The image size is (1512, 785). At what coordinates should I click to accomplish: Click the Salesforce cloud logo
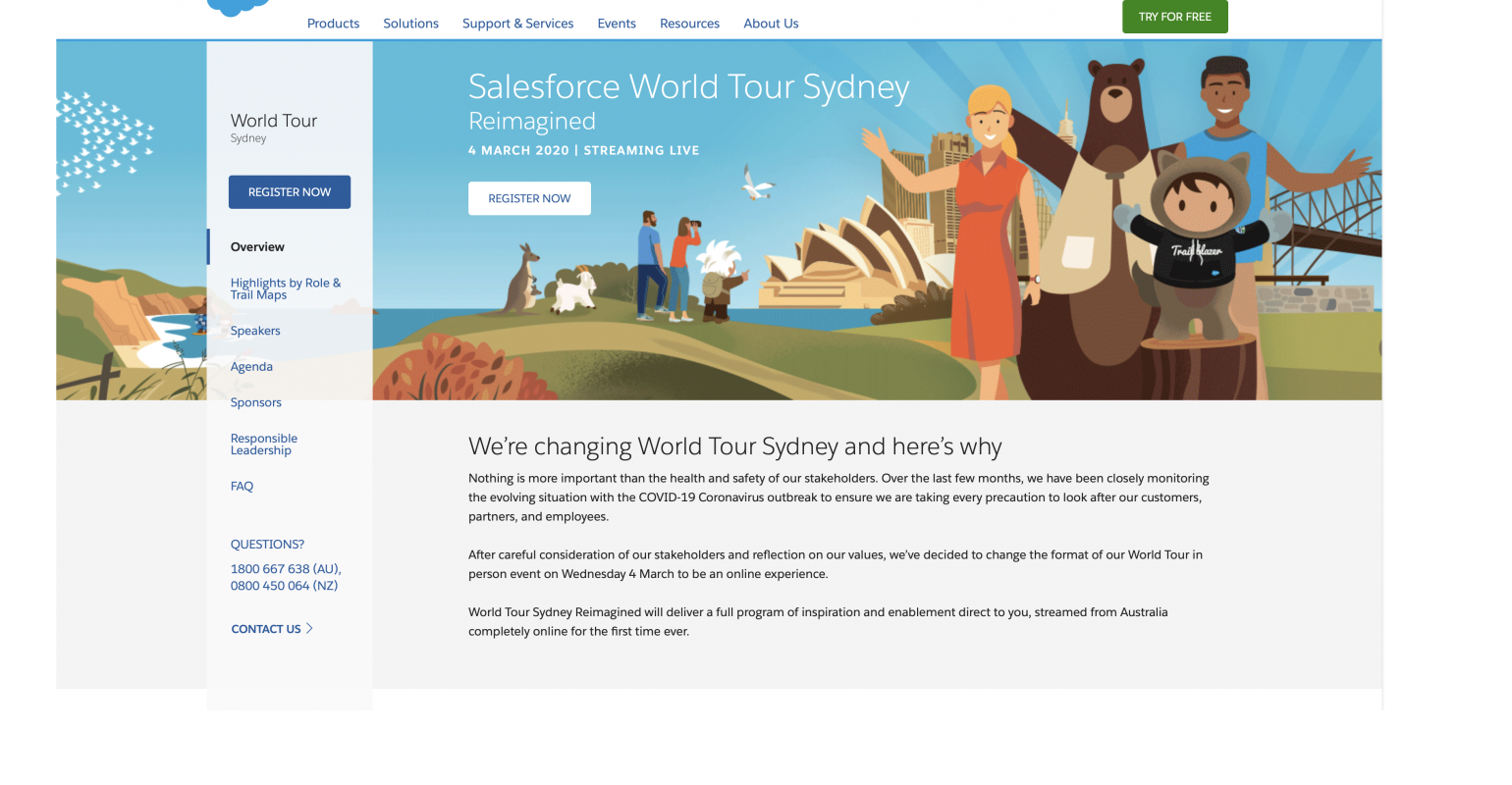239,7
